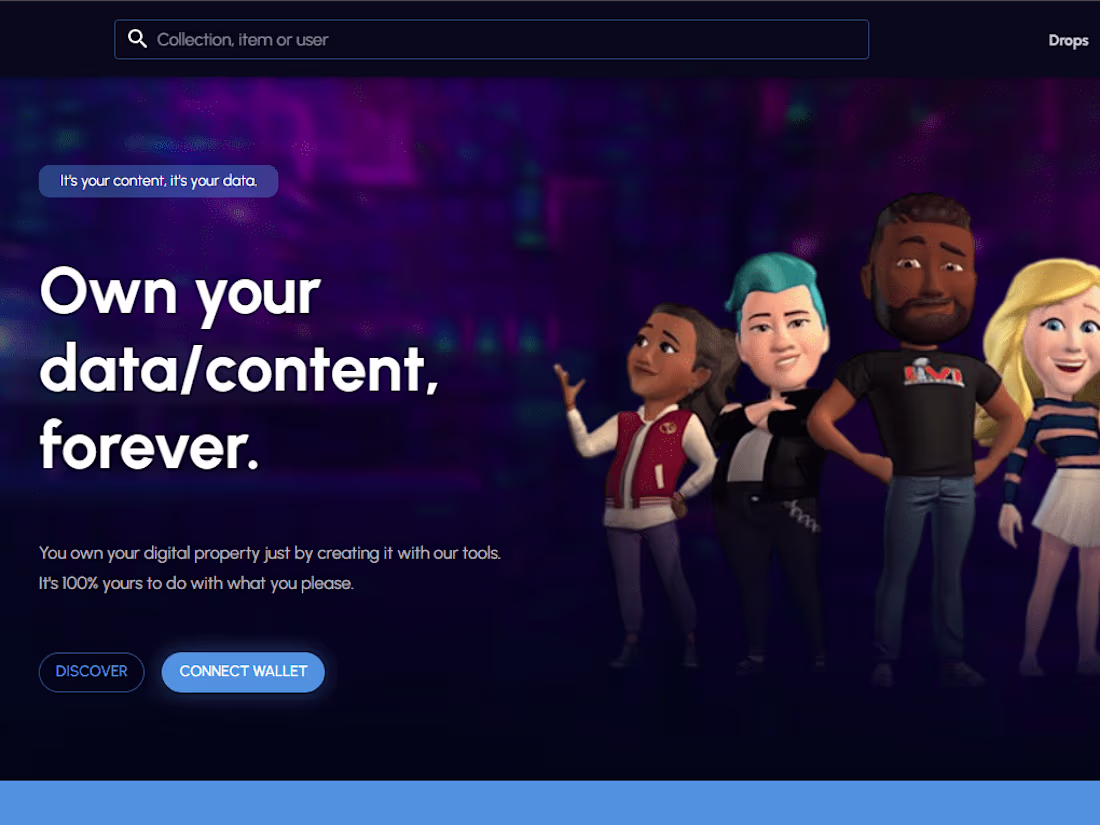Activate DISCOVER to browse the marketplace
Viewport: 1100px width, 825px height.
coord(91,672)
